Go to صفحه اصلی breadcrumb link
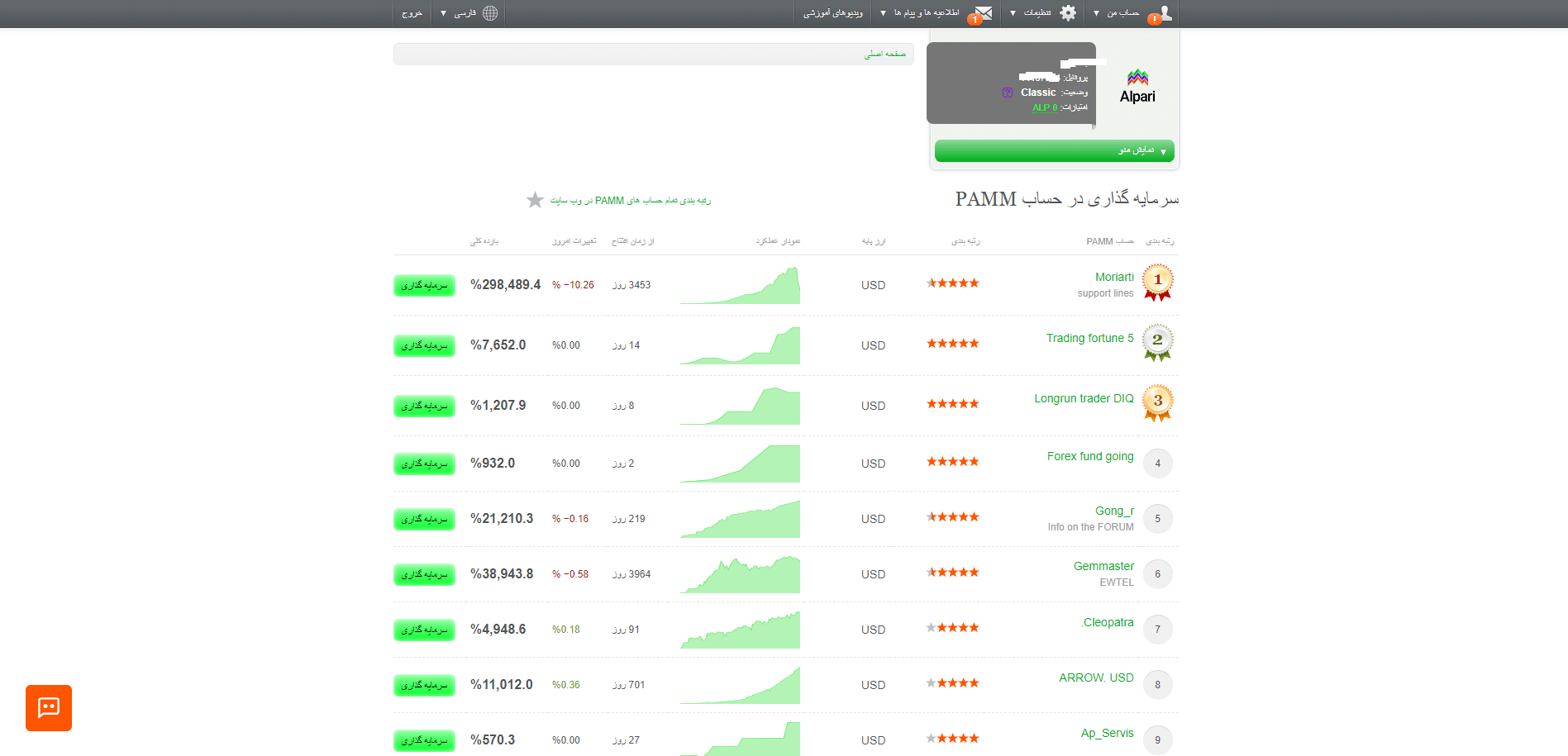 pyautogui.click(x=885, y=54)
